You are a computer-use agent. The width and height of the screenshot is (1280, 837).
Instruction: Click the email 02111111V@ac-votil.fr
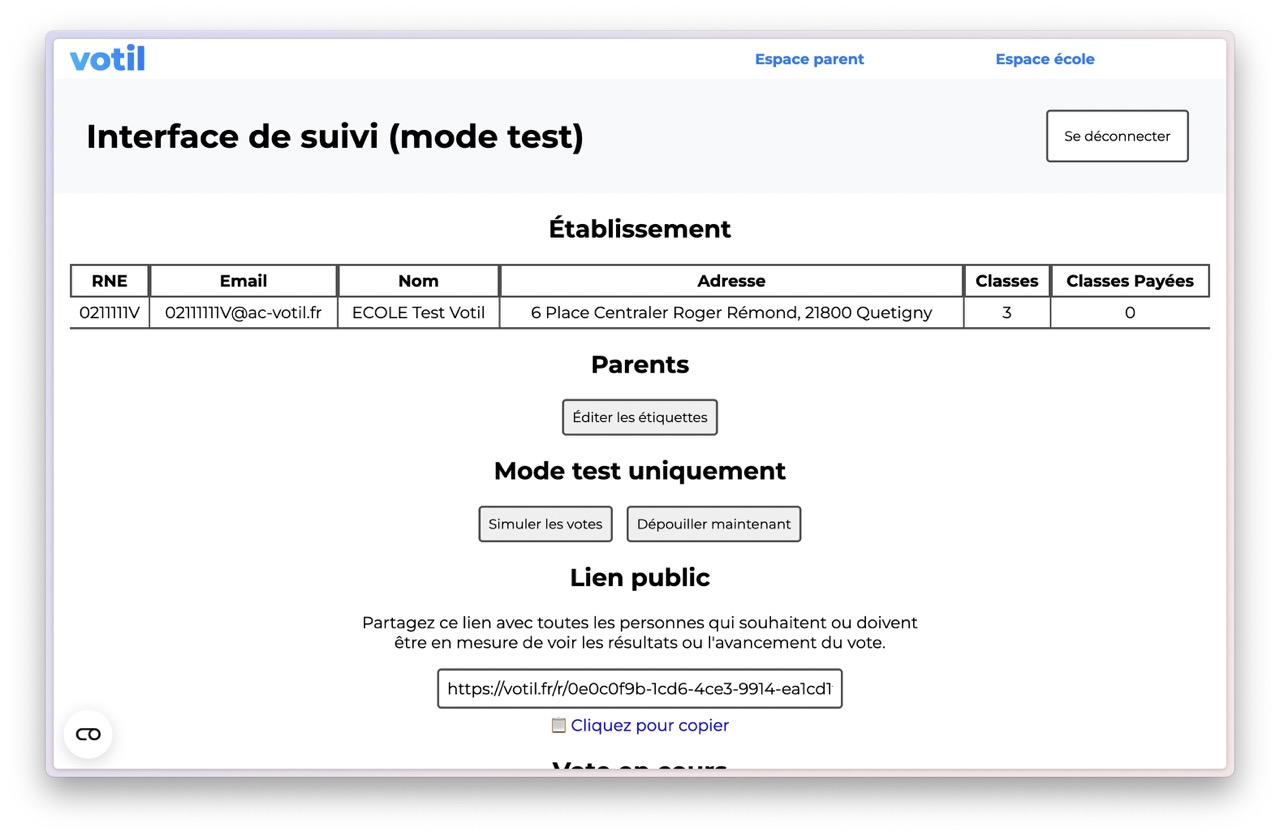[x=243, y=312]
